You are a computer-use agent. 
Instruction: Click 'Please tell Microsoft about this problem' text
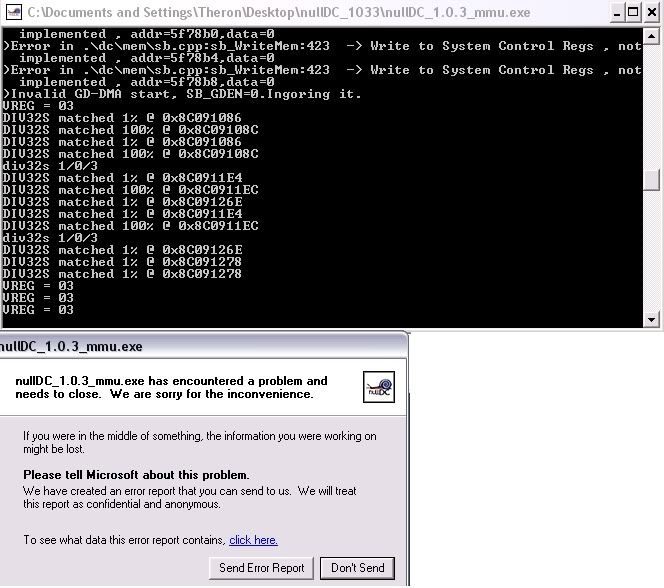pos(136,475)
